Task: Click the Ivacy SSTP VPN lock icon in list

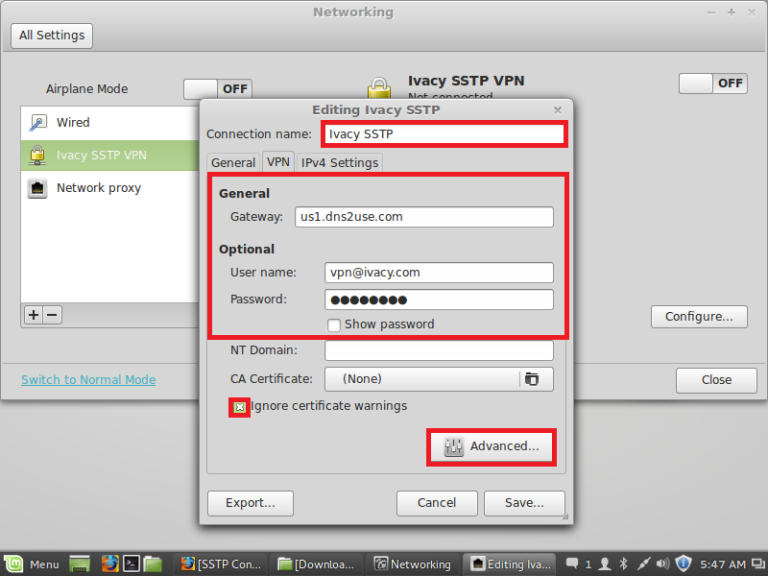Action: pyautogui.click(x=37, y=155)
